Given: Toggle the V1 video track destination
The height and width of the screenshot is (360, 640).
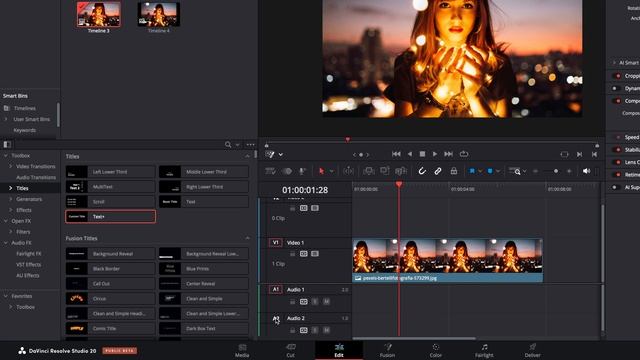Looking at the screenshot, I should pyautogui.click(x=276, y=242).
